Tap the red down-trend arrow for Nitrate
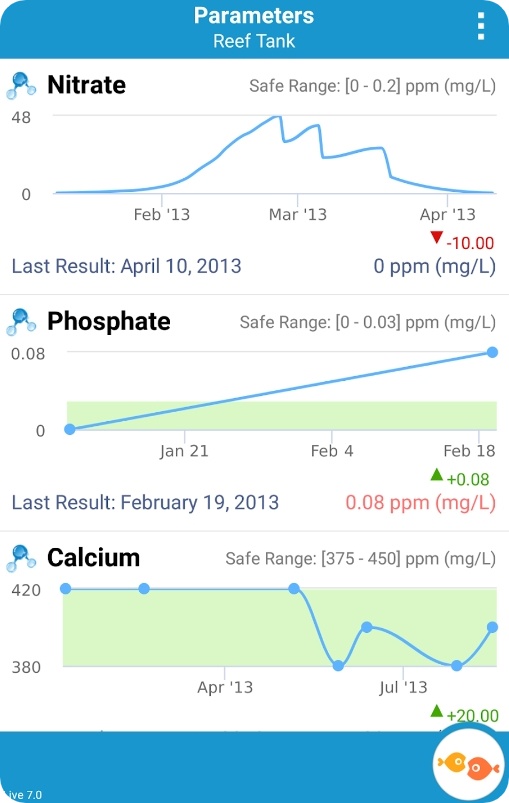Image resolution: width=509 pixels, height=803 pixels. (x=436, y=237)
